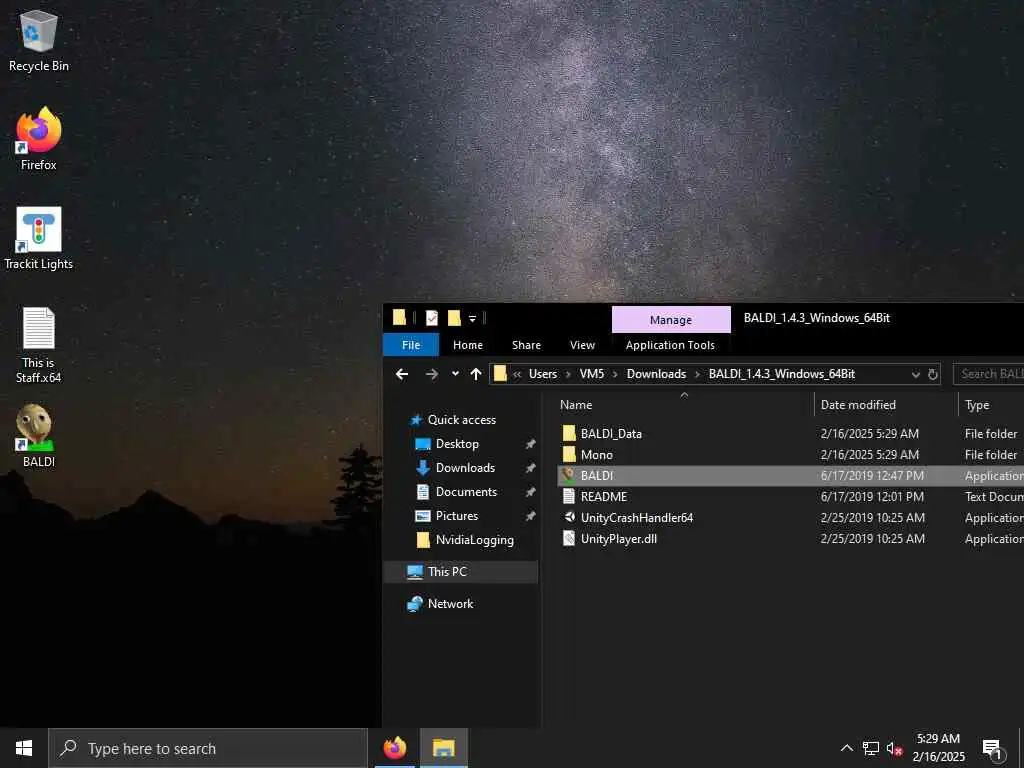Click the New Folder icon in the title bar toolbar
The image size is (1024, 768).
[455, 318]
